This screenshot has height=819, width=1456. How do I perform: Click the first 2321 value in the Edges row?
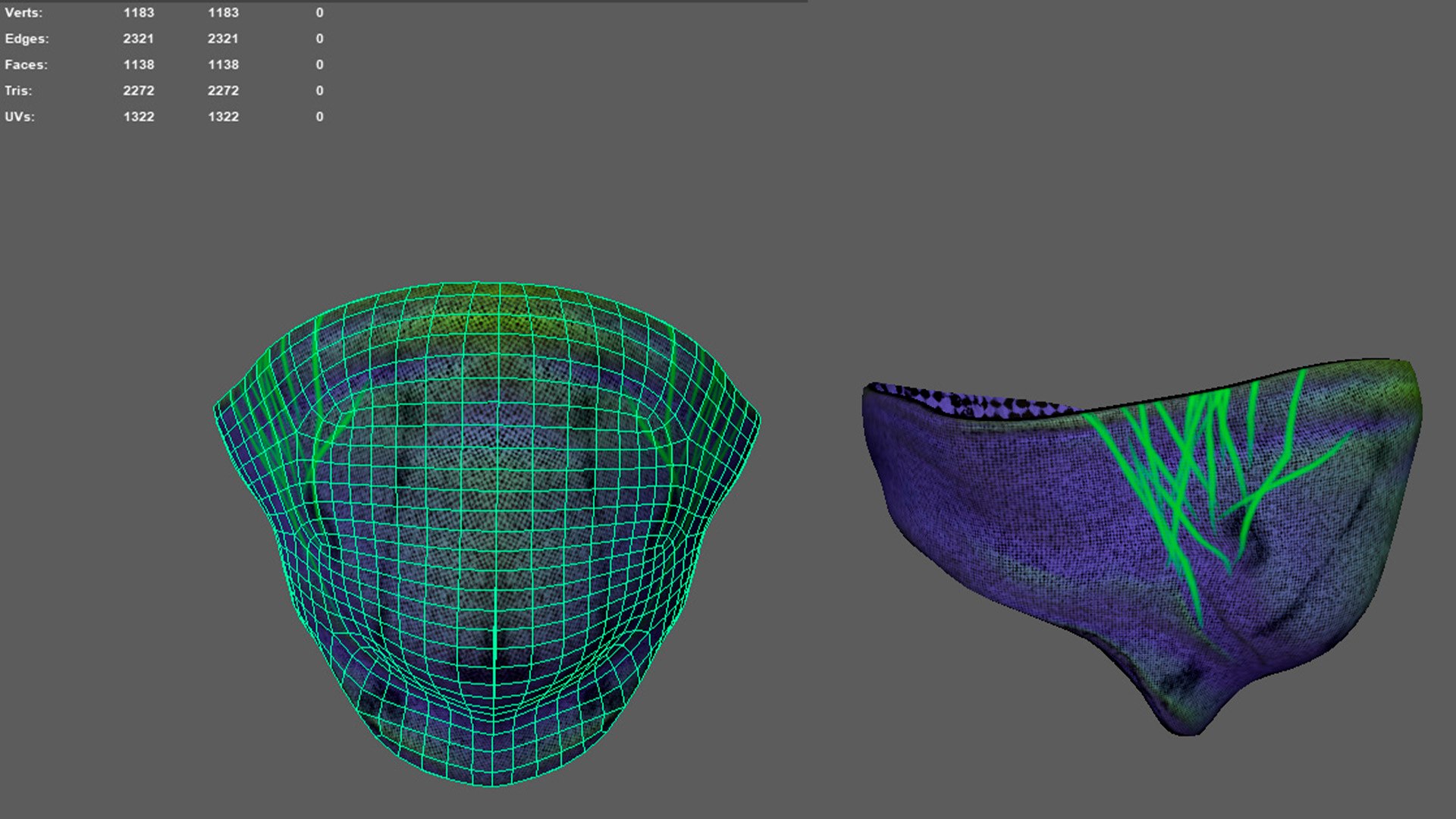click(139, 39)
